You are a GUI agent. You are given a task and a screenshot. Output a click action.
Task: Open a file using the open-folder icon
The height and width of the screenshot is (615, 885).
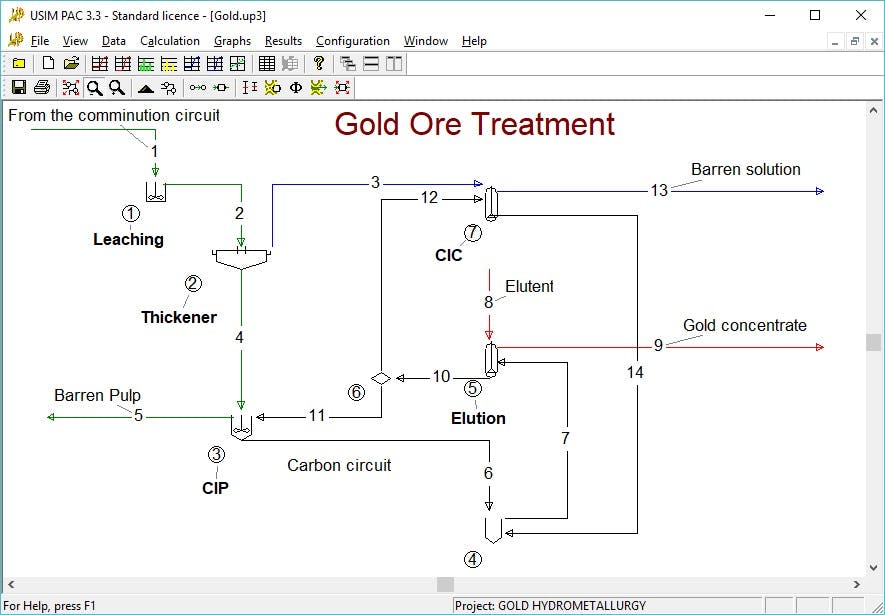pyautogui.click(x=71, y=63)
